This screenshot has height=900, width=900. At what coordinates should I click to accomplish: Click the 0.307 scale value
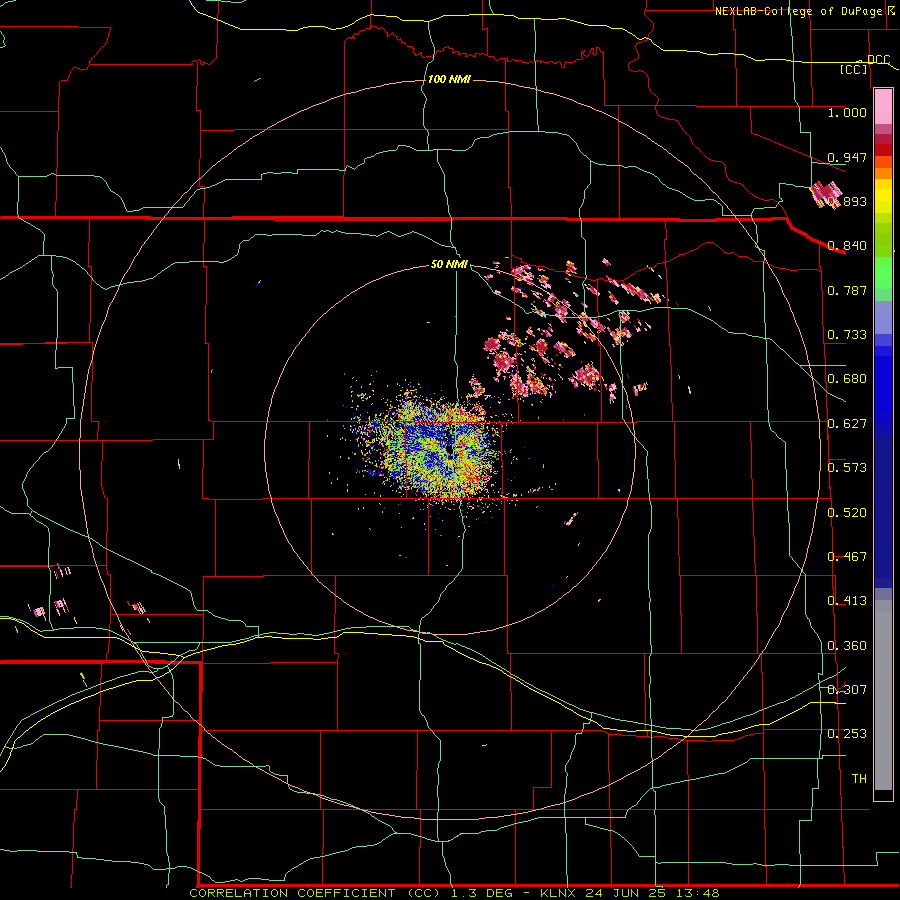pos(847,690)
